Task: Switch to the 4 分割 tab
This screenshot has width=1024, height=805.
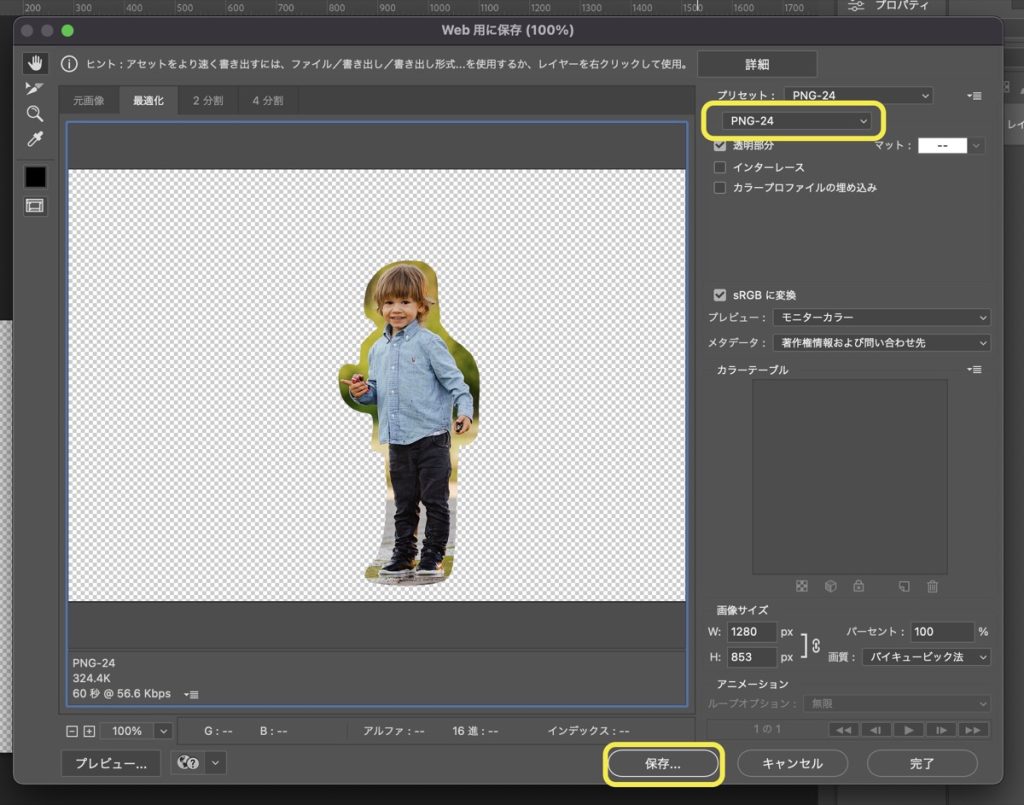Action: click(x=268, y=101)
